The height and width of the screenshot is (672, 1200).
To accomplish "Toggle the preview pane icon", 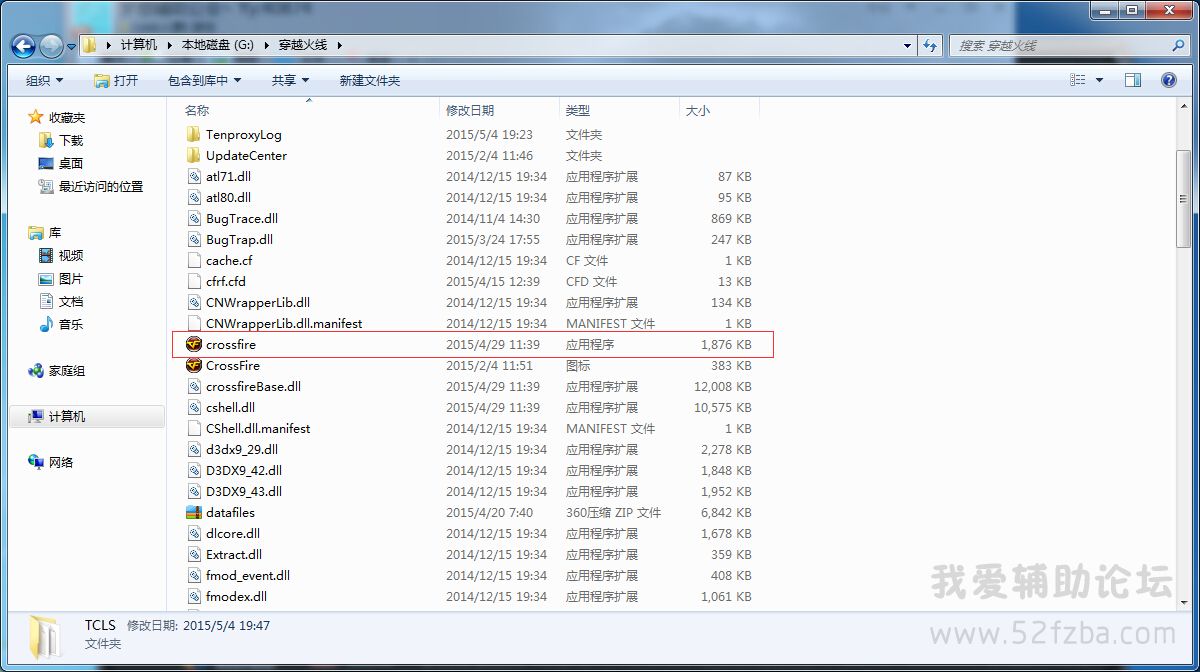I will [1133, 80].
